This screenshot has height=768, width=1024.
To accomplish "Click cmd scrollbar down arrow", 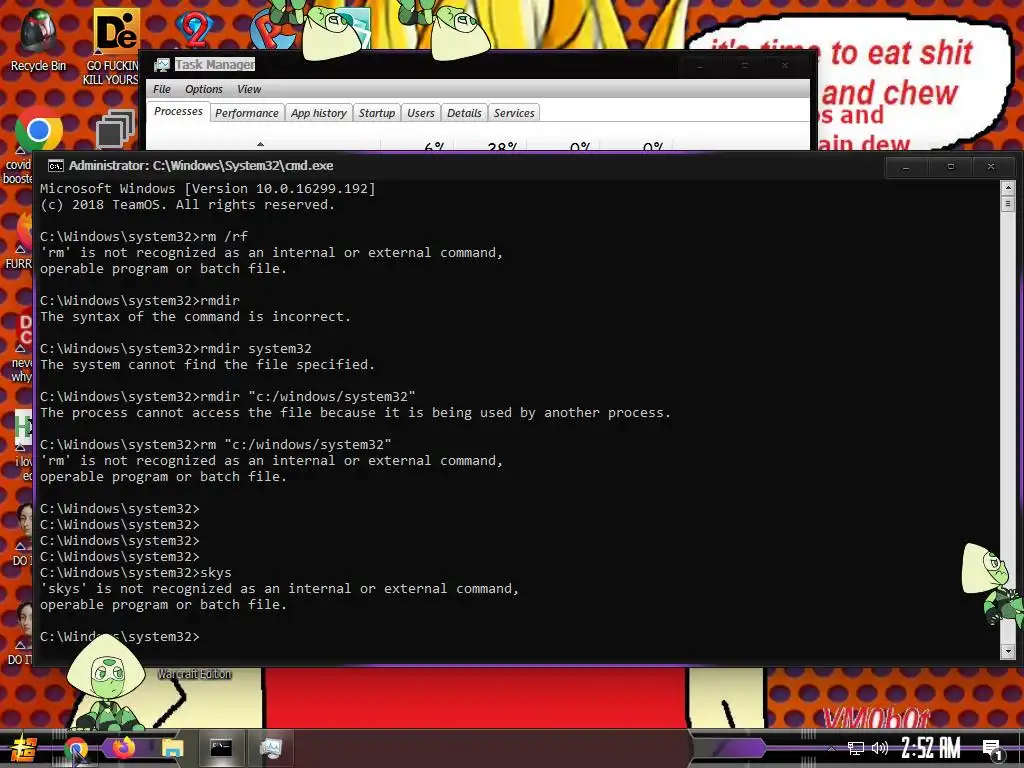I will [x=1008, y=651].
